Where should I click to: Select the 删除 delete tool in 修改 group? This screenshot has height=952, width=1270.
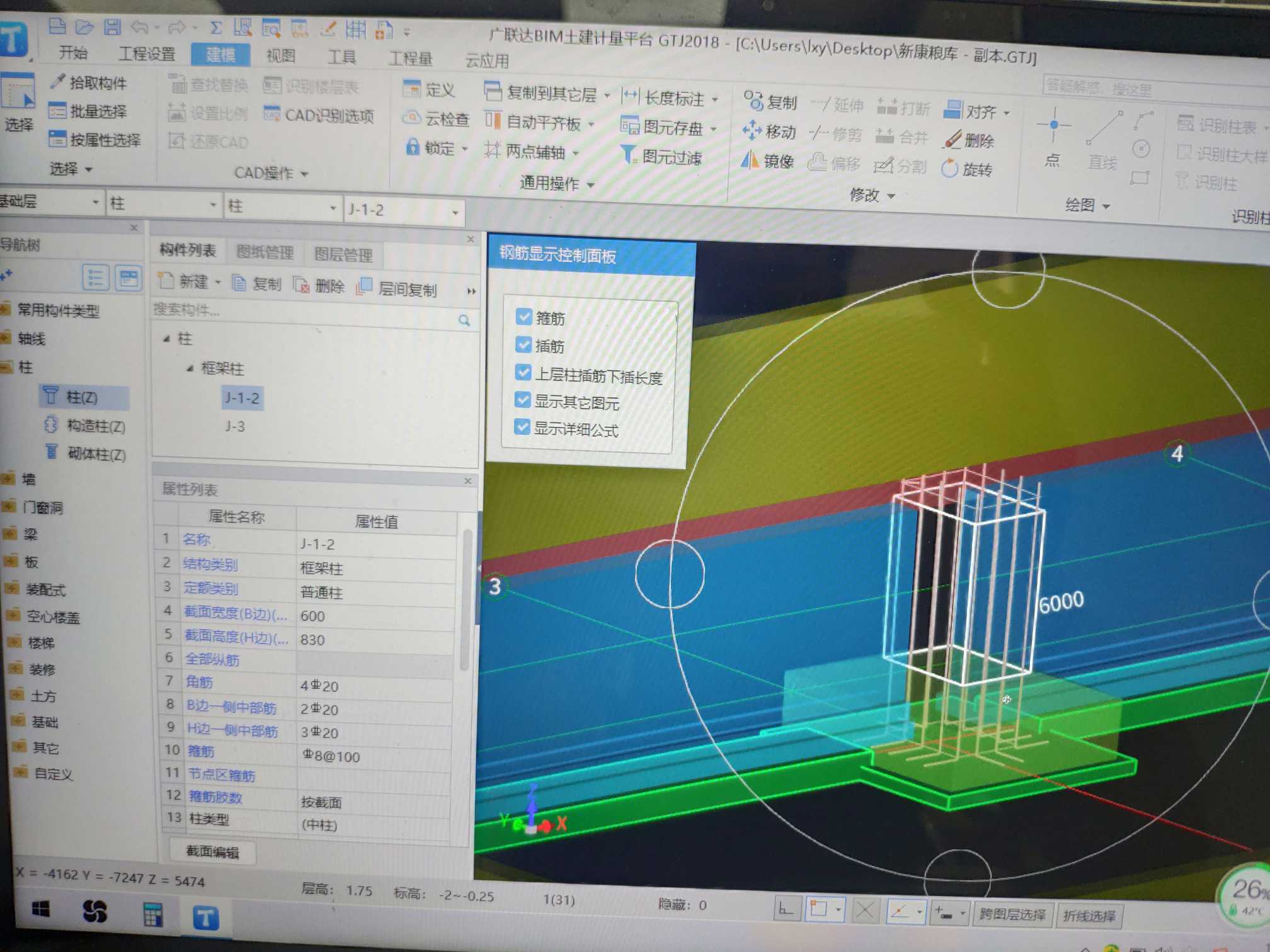coord(970,140)
